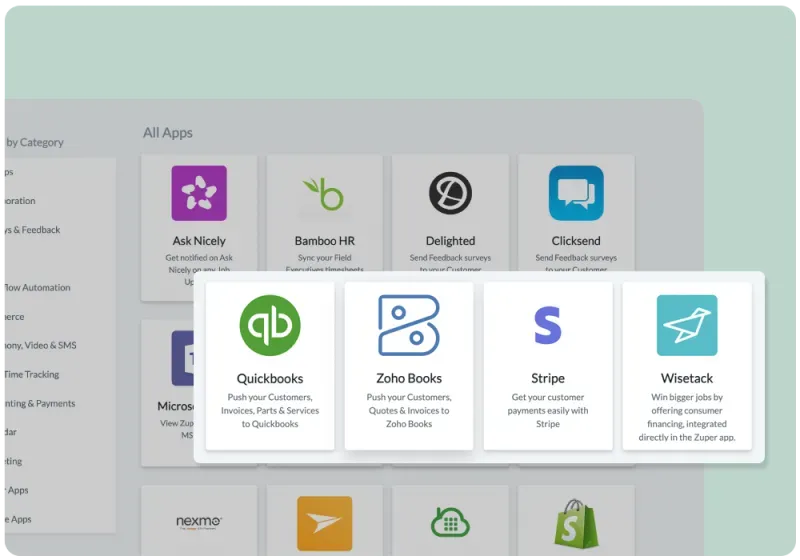Screen dimensions: 800x560
Task: Select the Zoho Books logo icon
Action: tap(409, 325)
